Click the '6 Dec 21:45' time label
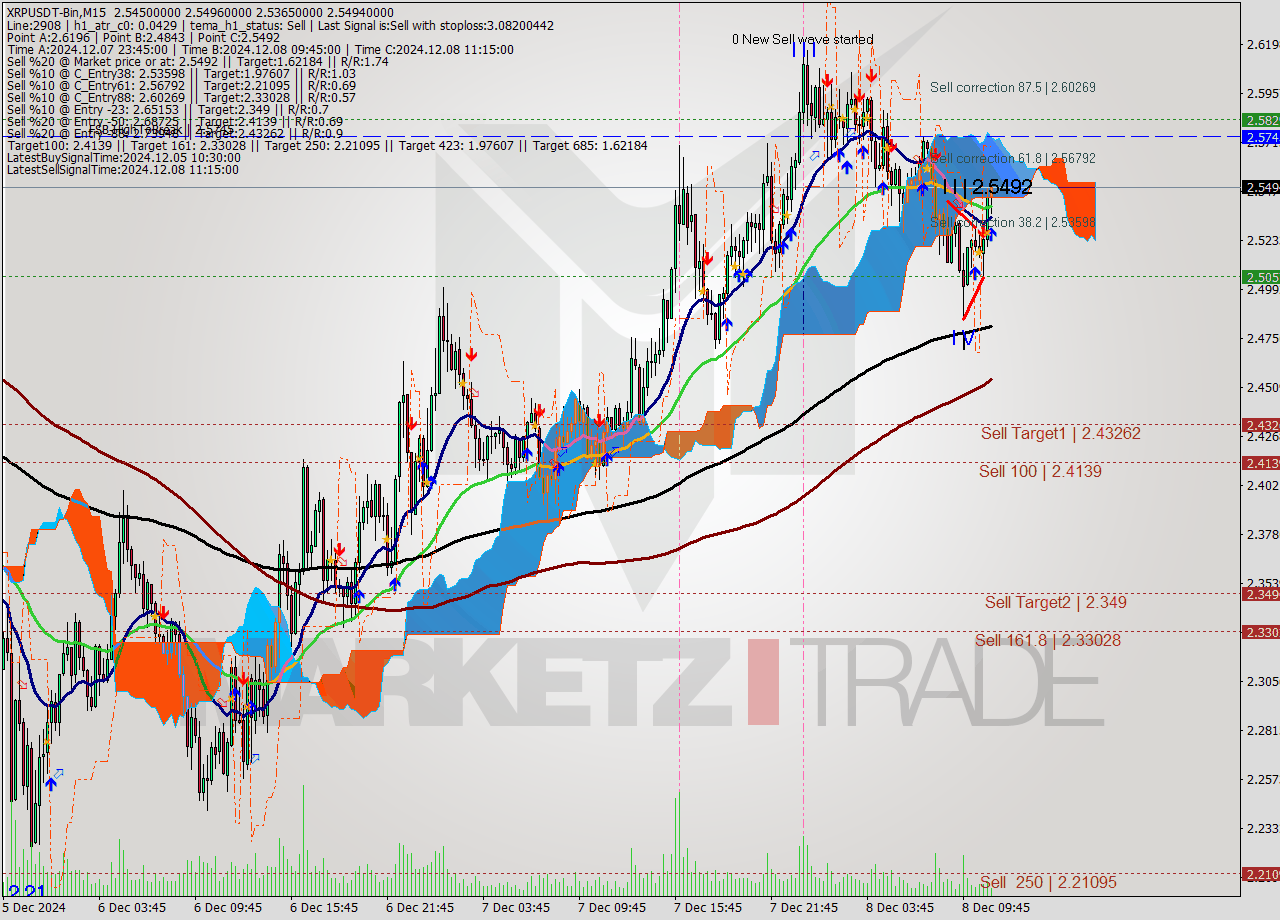1280x920 pixels. coord(420,908)
